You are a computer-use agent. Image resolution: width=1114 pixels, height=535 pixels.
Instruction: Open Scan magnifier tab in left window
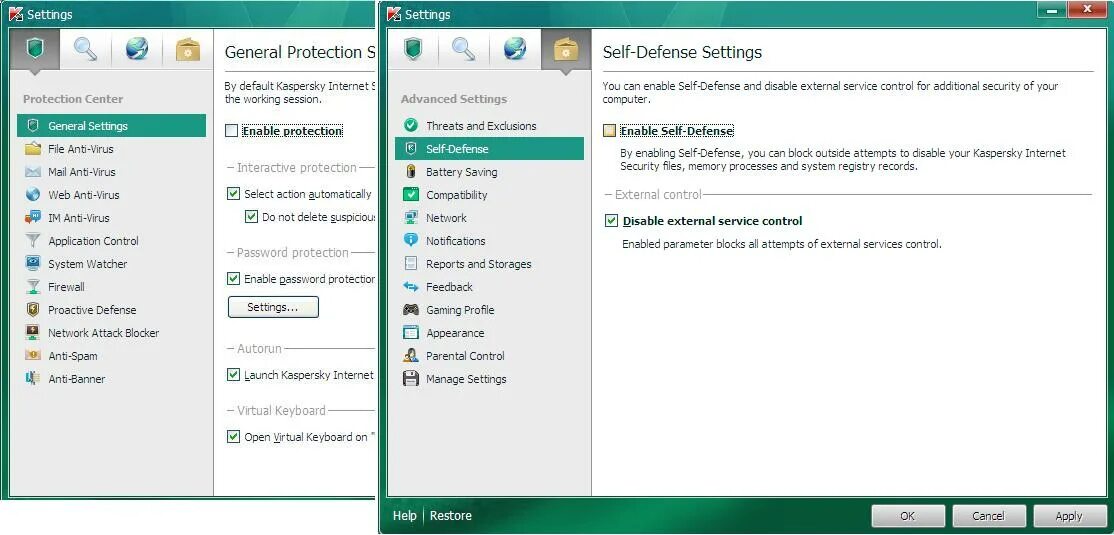click(x=86, y=50)
